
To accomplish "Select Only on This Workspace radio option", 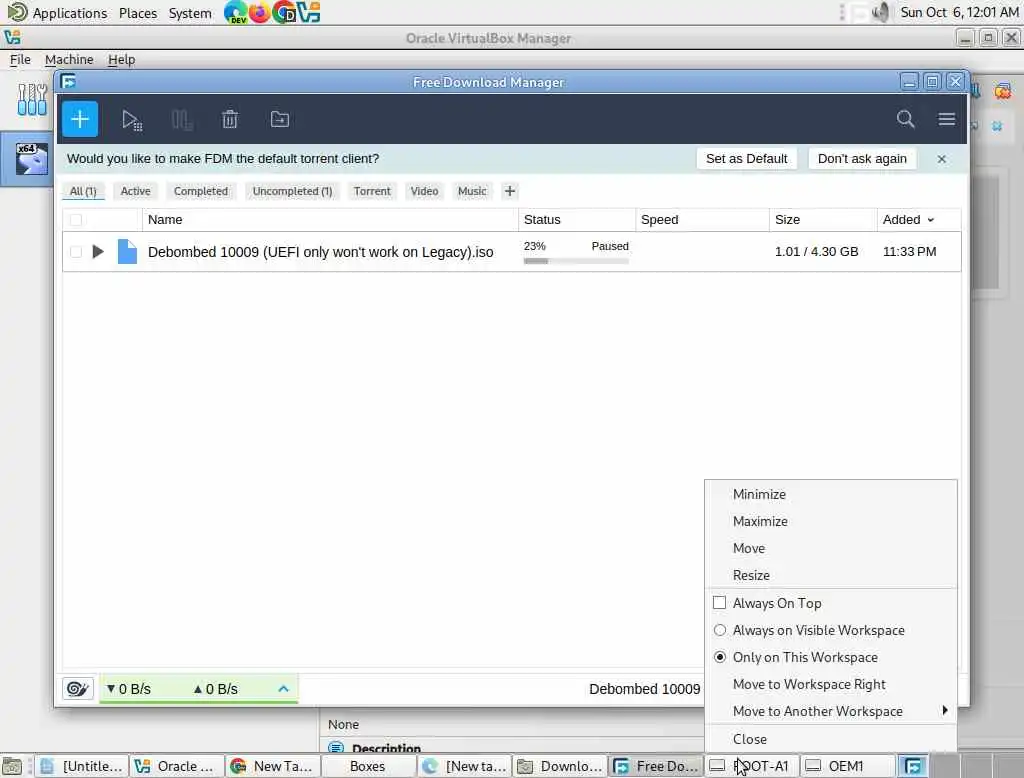I will click(719, 657).
